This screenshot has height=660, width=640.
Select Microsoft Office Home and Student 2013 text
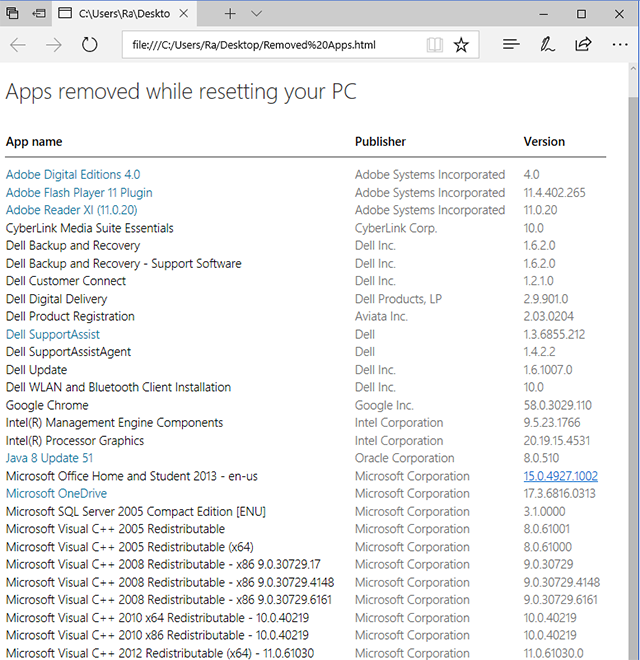pos(132,476)
